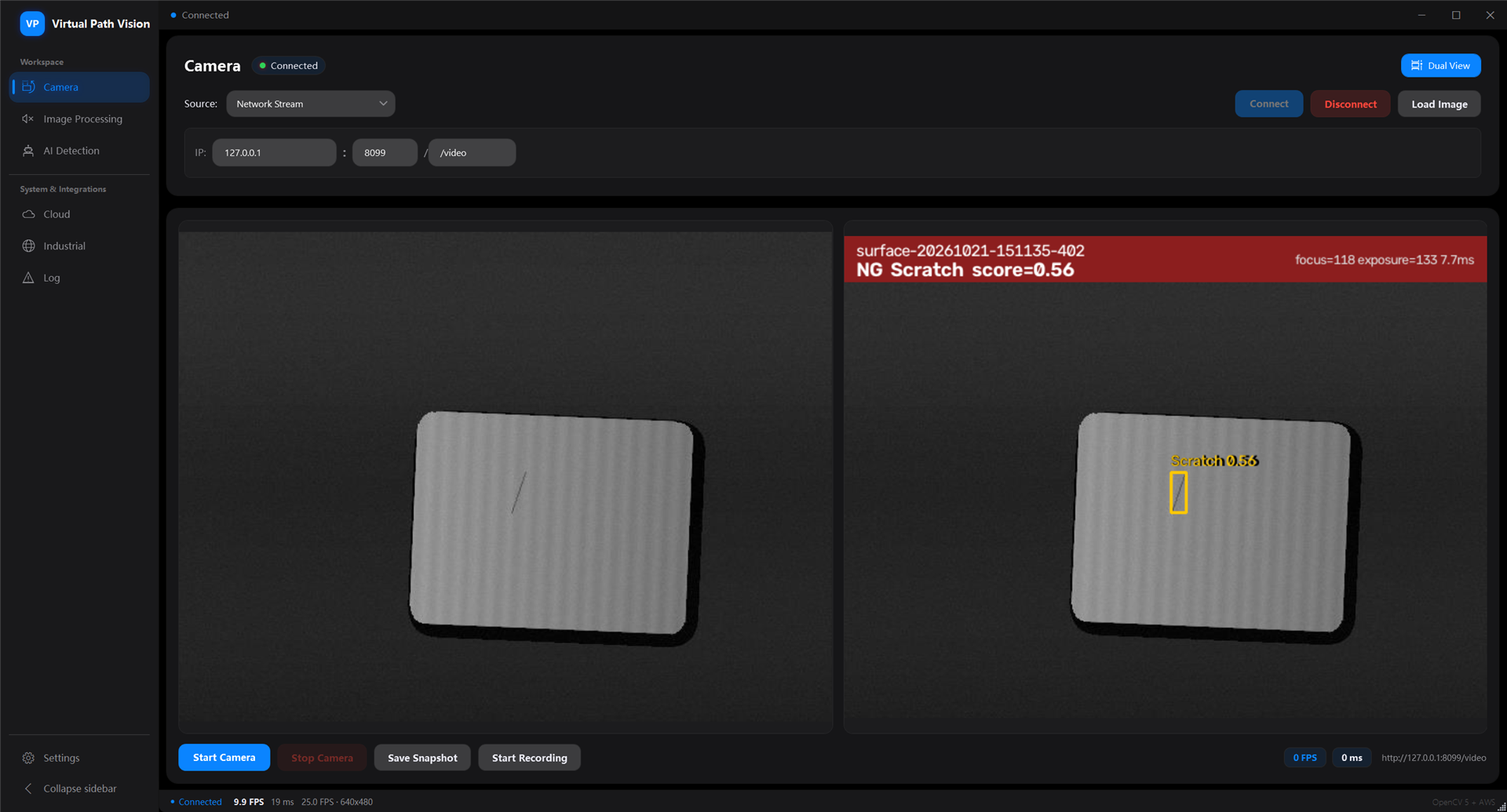Viewport: 1507px width, 812px height.
Task: Click the '0 ms' latency badge
Action: tap(1352, 757)
